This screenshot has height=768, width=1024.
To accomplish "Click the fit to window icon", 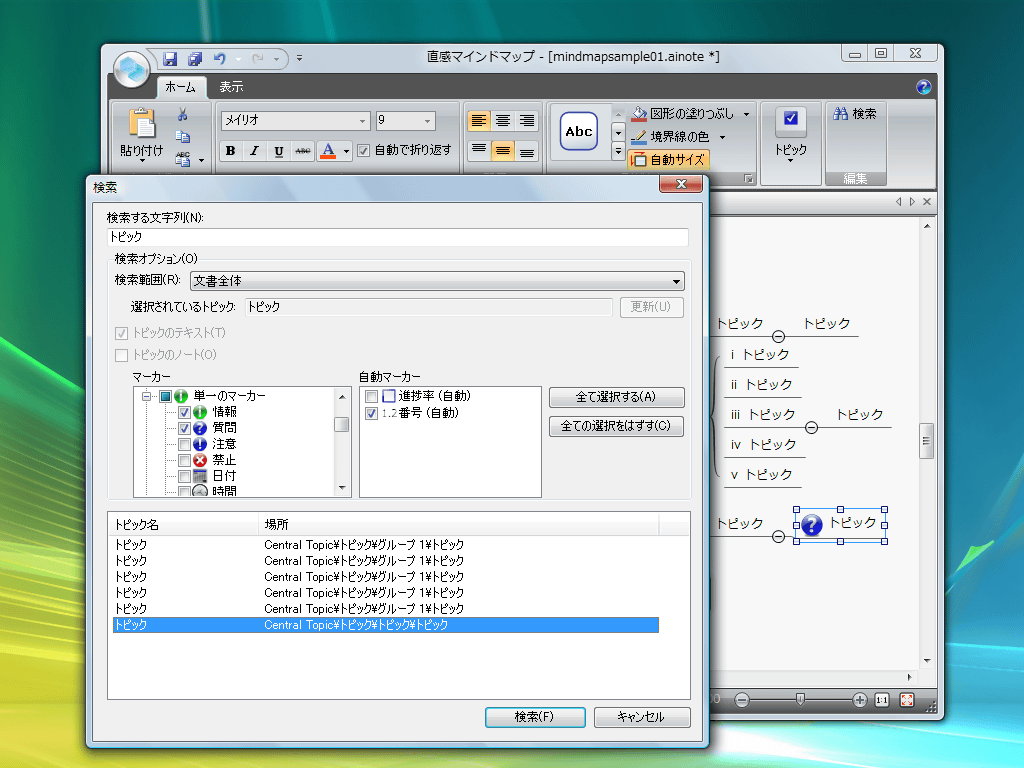I will (x=907, y=700).
